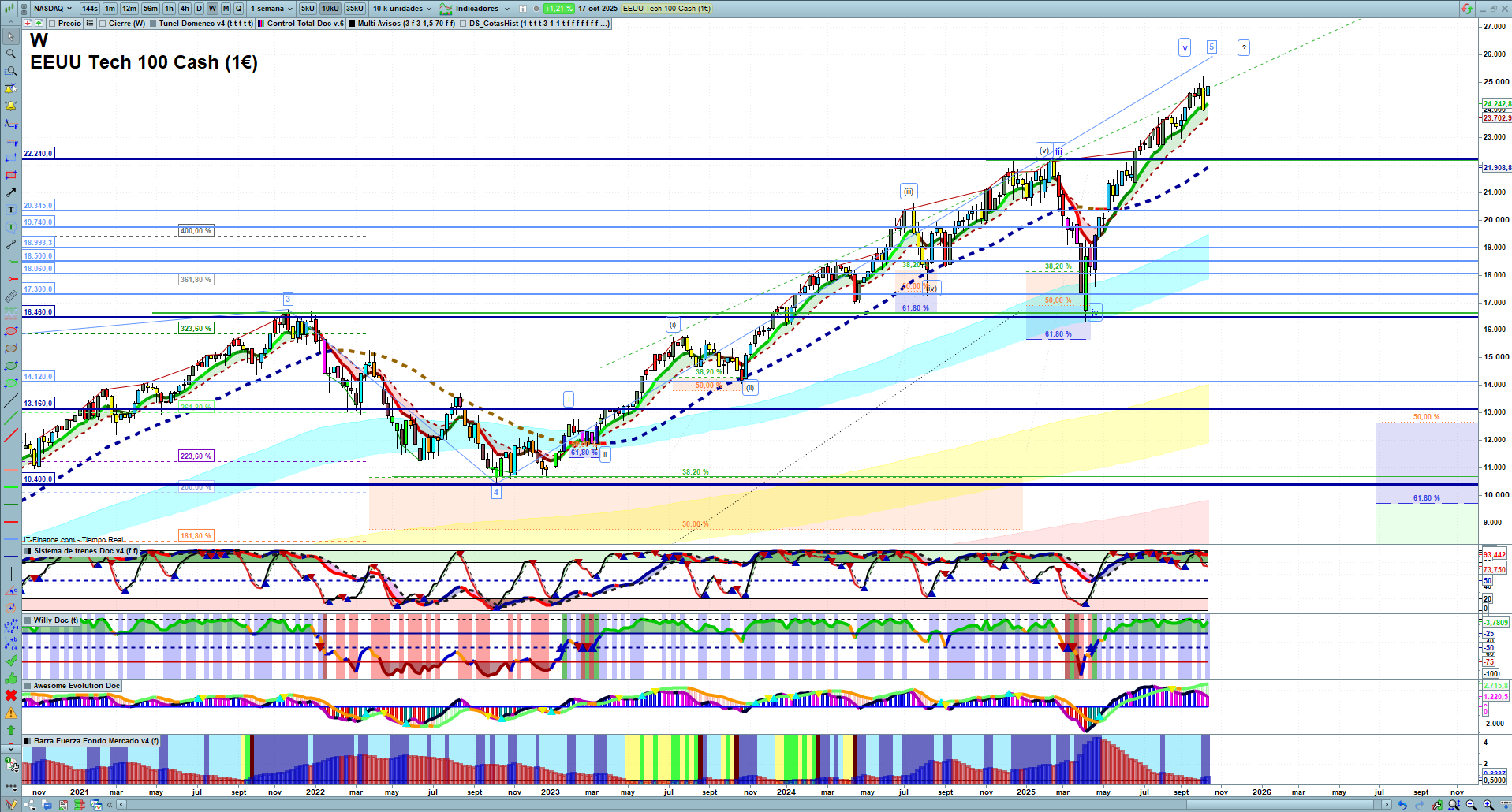Open the NASDAQ list dropdown

coord(52,9)
